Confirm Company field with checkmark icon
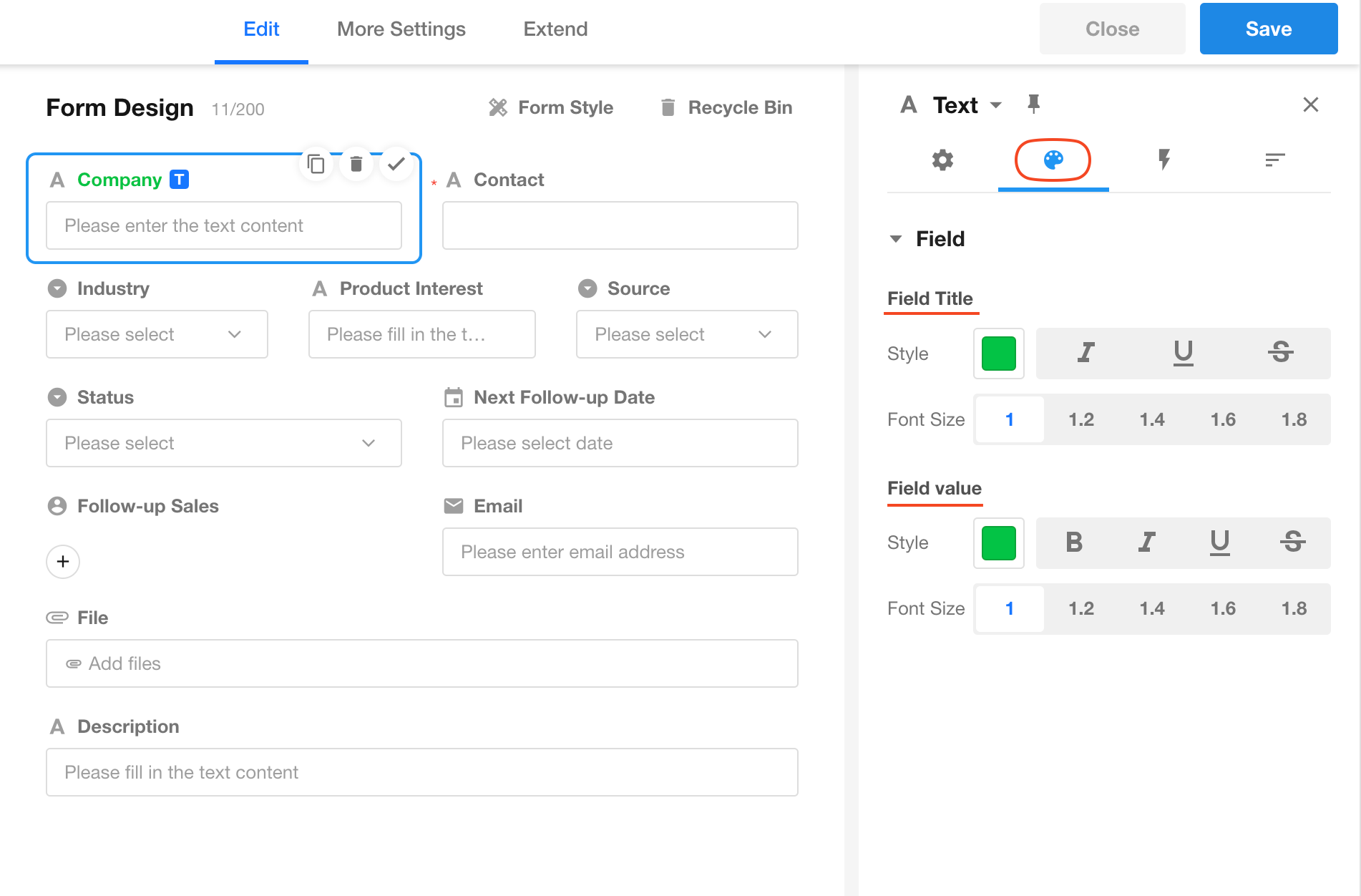This screenshot has width=1361, height=896. (396, 165)
